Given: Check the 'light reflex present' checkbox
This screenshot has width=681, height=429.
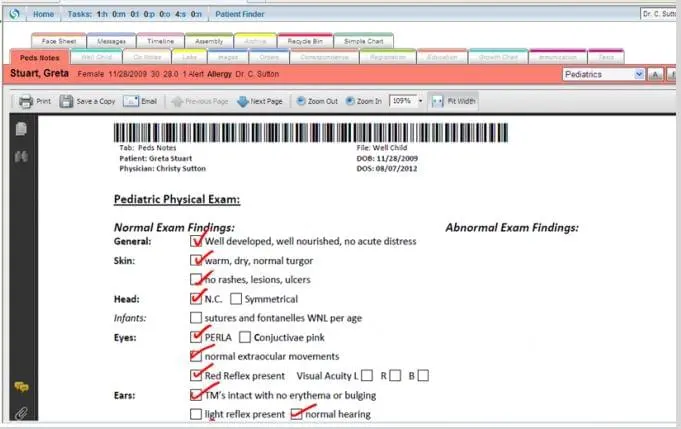Looking at the screenshot, I should pos(196,414).
